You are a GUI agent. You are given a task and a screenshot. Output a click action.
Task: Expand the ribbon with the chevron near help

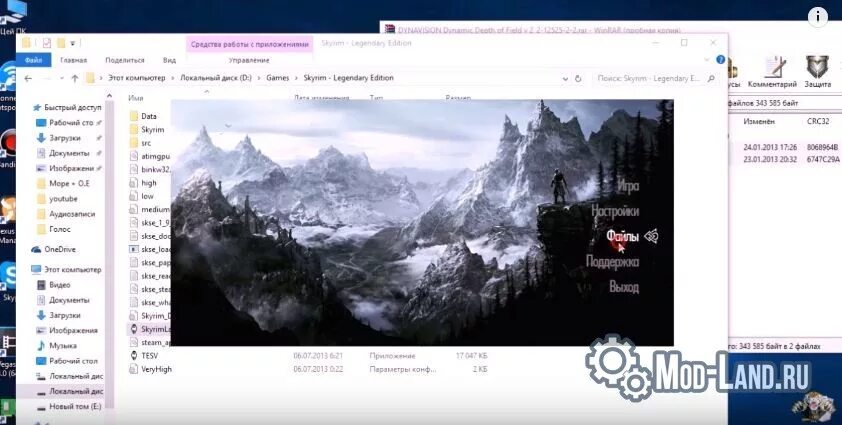707,60
